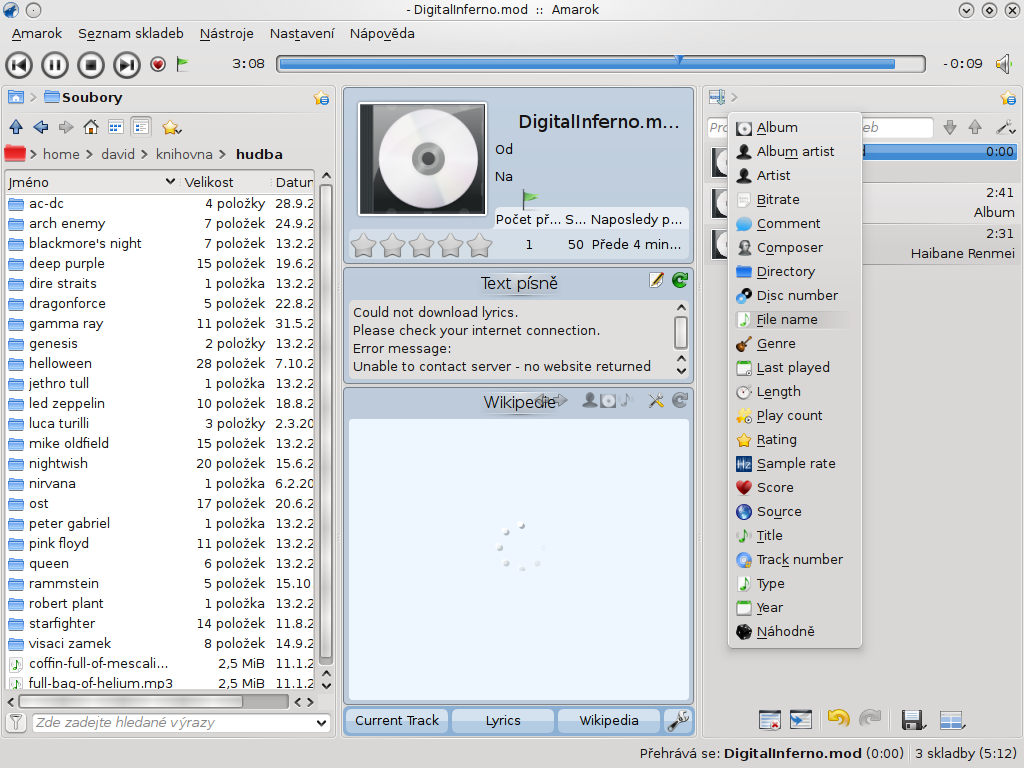Select the 'blackmore's night' folder

click(x=85, y=244)
